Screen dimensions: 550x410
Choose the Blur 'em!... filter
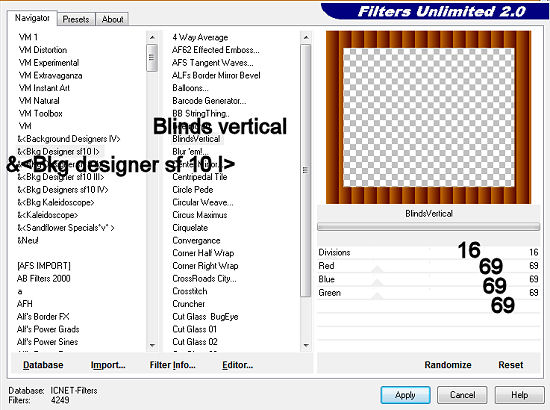click(190, 152)
